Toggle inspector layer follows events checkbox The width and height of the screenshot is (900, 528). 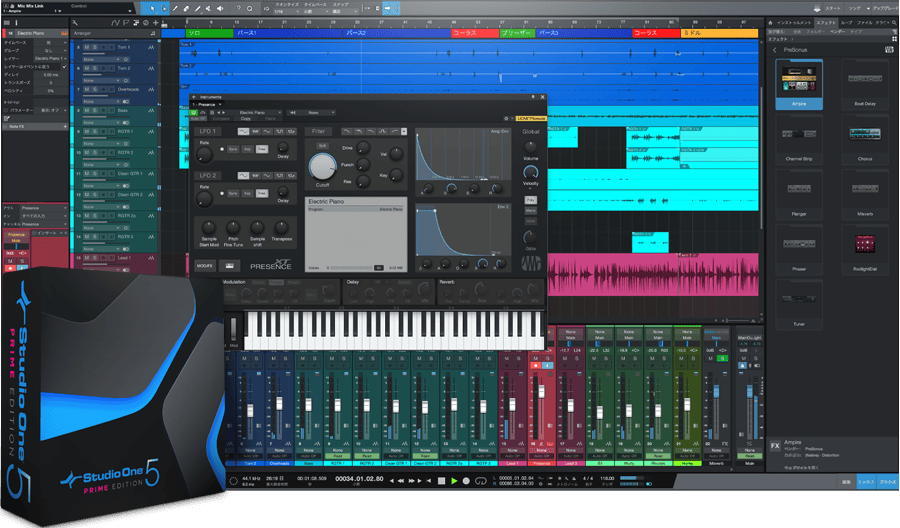tap(64, 67)
